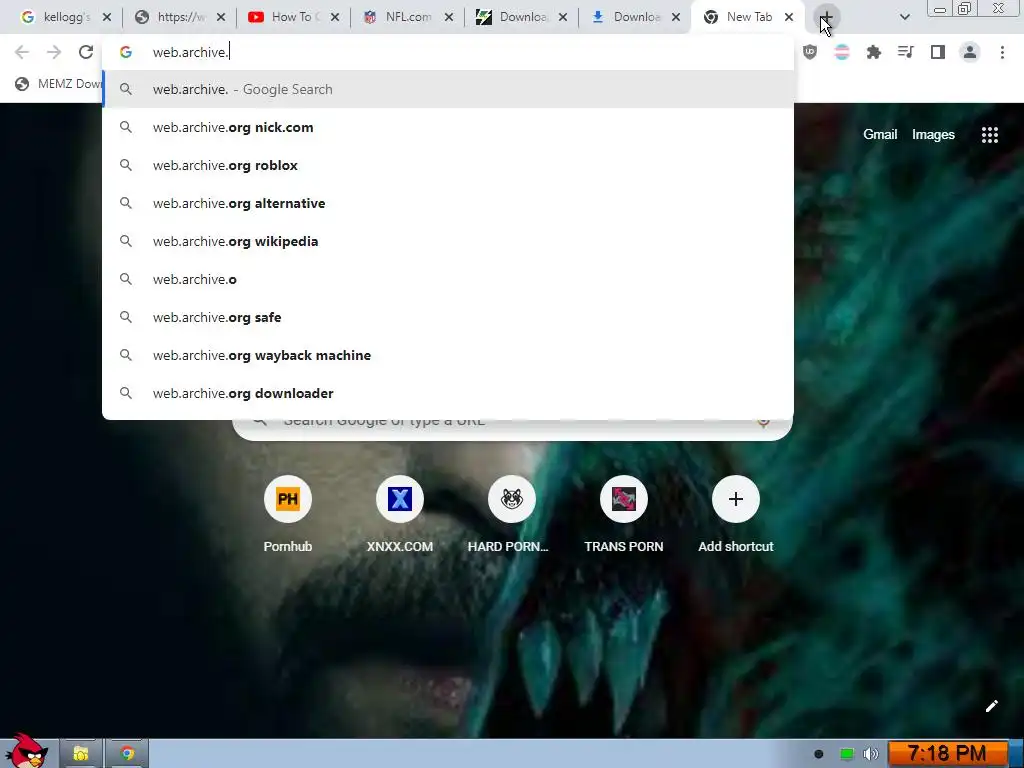Select suggestion 'web.archive.org alternative'

(448, 203)
